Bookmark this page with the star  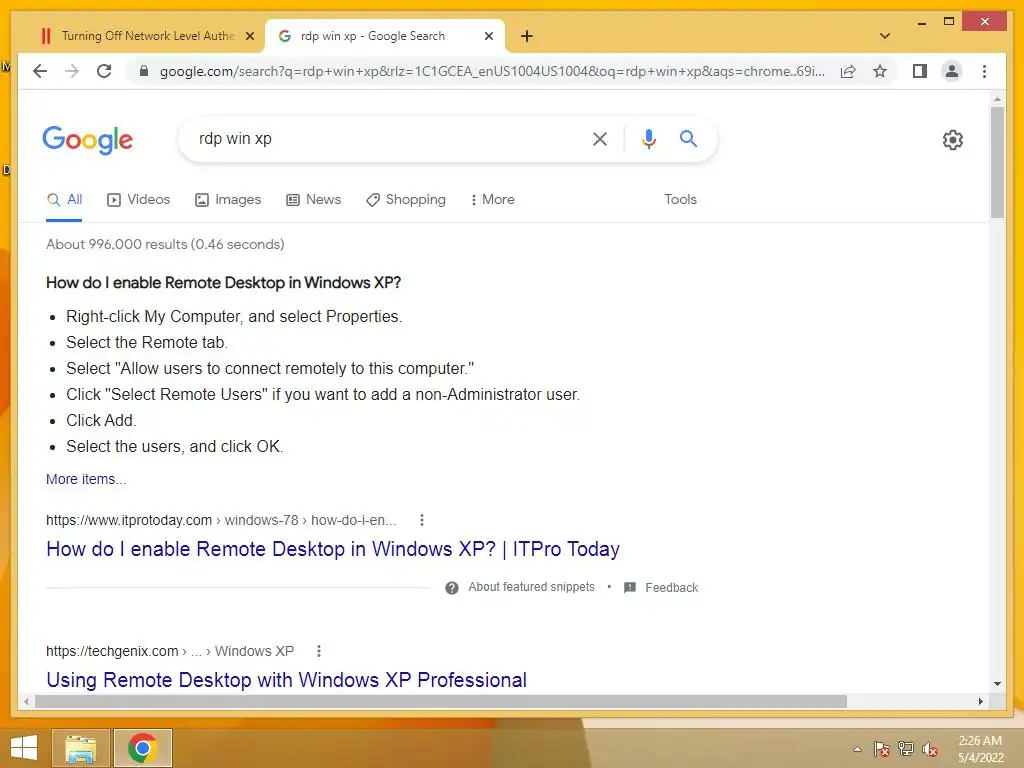[880, 71]
